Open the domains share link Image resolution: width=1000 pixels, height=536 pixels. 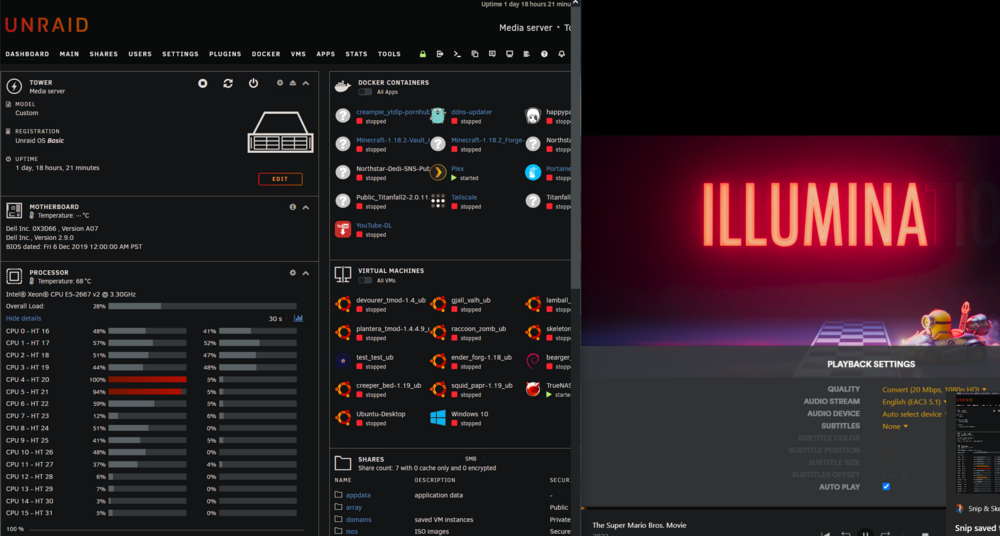pos(358,519)
